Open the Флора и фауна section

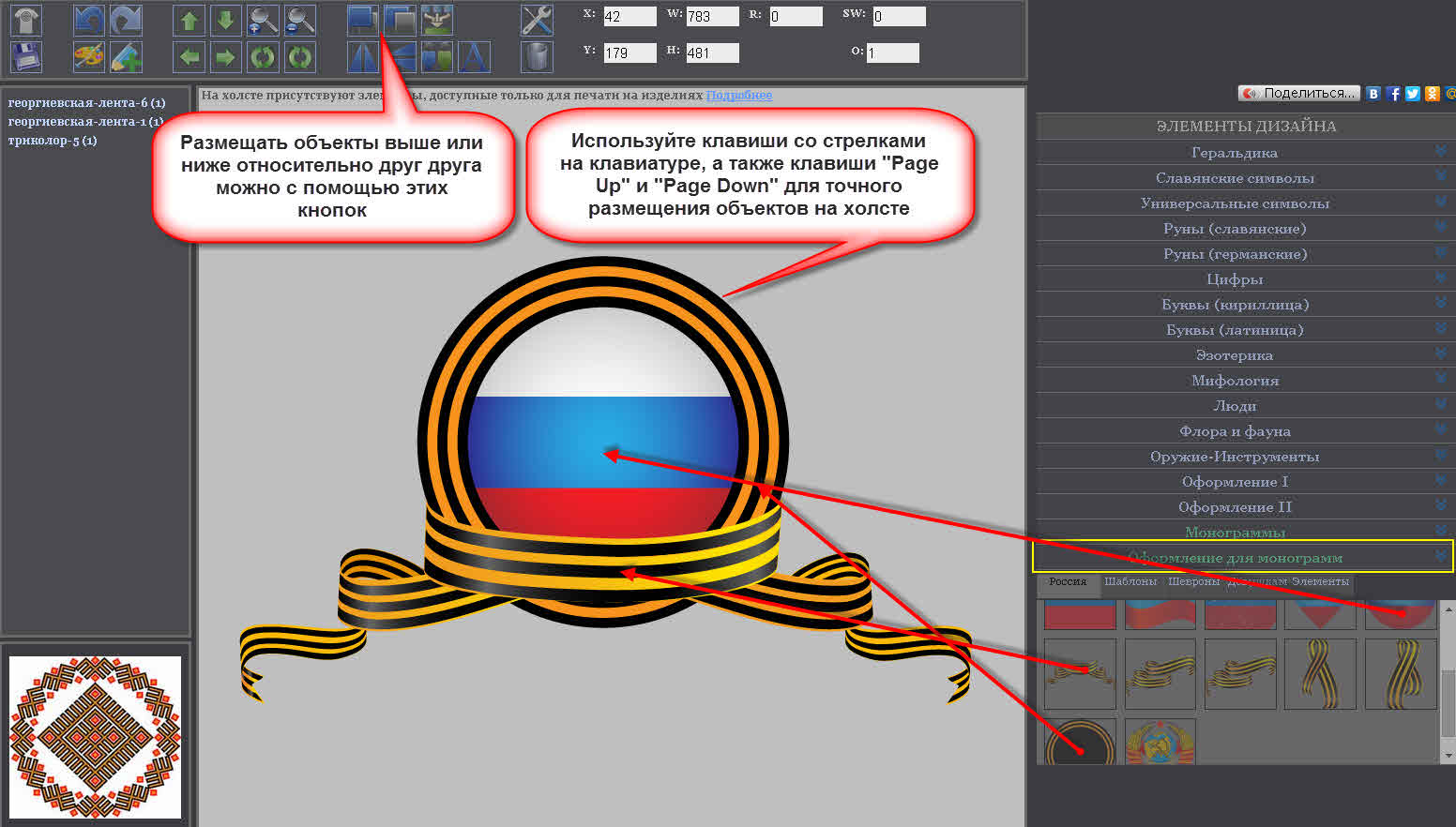(x=1246, y=430)
